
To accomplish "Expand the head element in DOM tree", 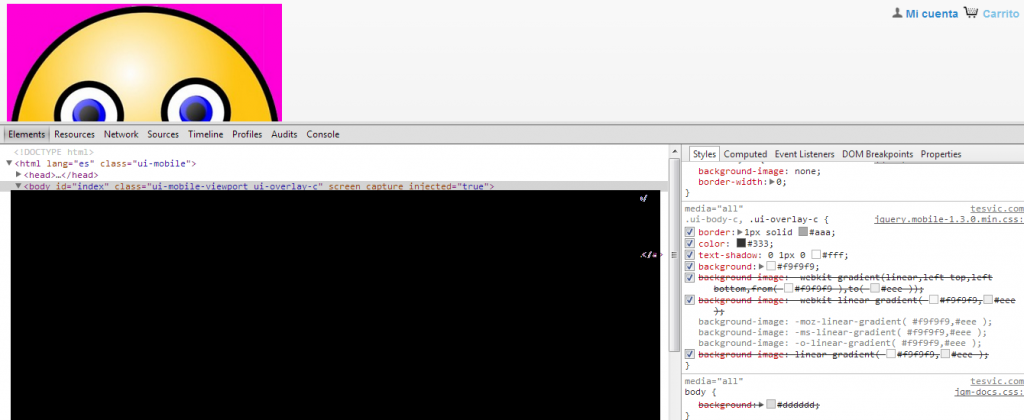I will point(18,175).
